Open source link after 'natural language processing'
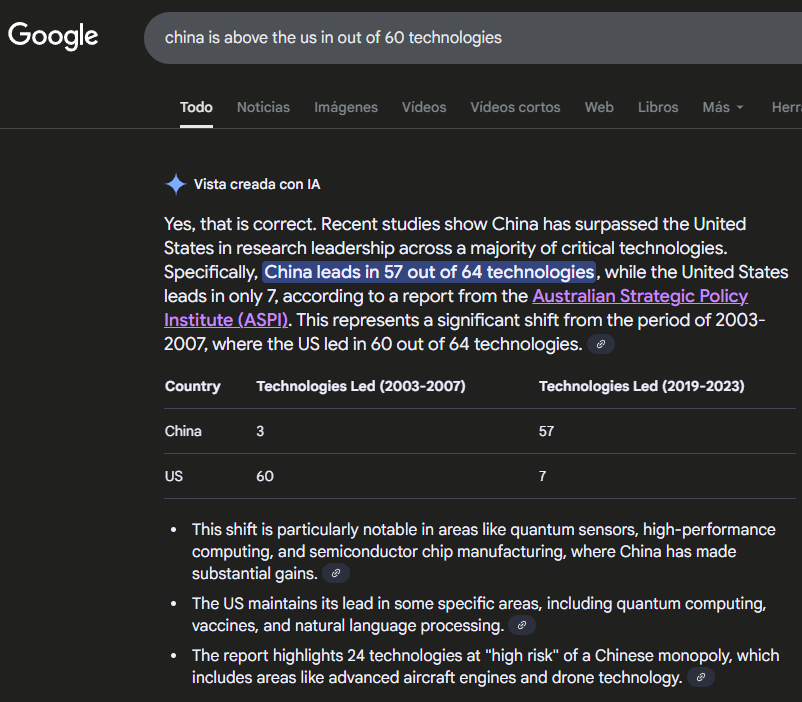The width and height of the screenshot is (802, 702). (522, 625)
